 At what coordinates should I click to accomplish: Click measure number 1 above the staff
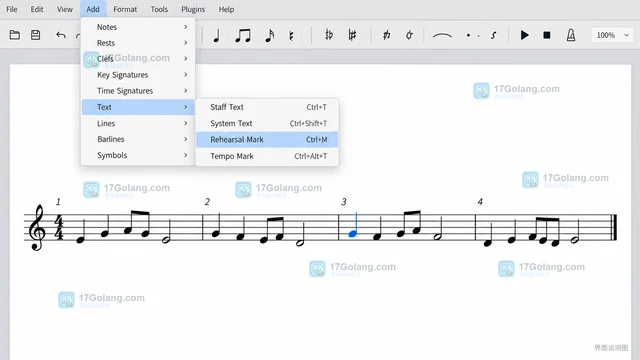click(58, 202)
